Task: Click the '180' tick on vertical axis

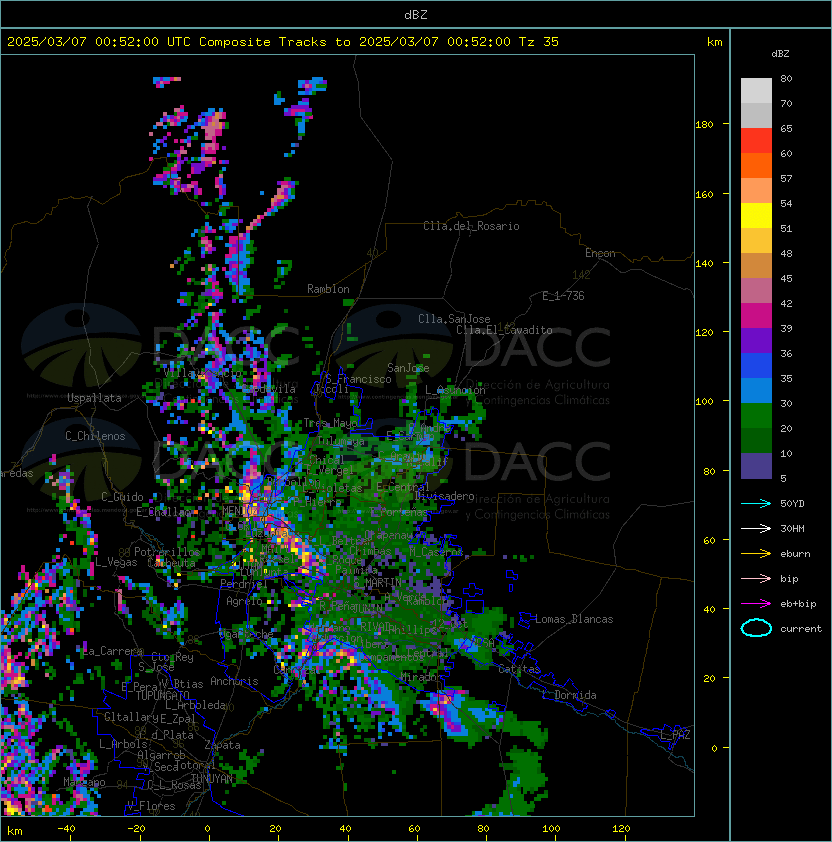Action: [704, 124]
